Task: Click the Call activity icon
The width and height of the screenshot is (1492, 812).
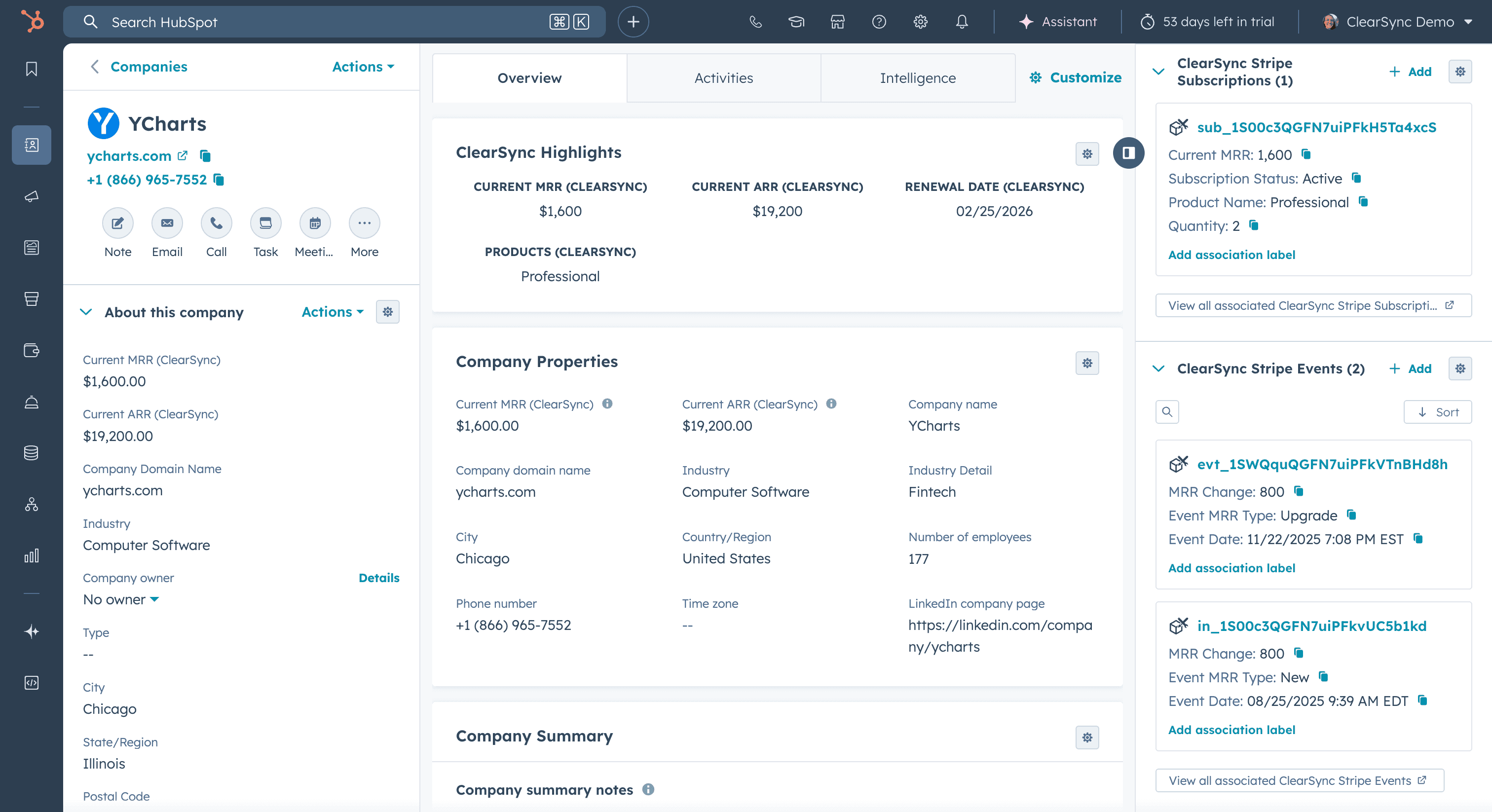Action: coord(216,223)
